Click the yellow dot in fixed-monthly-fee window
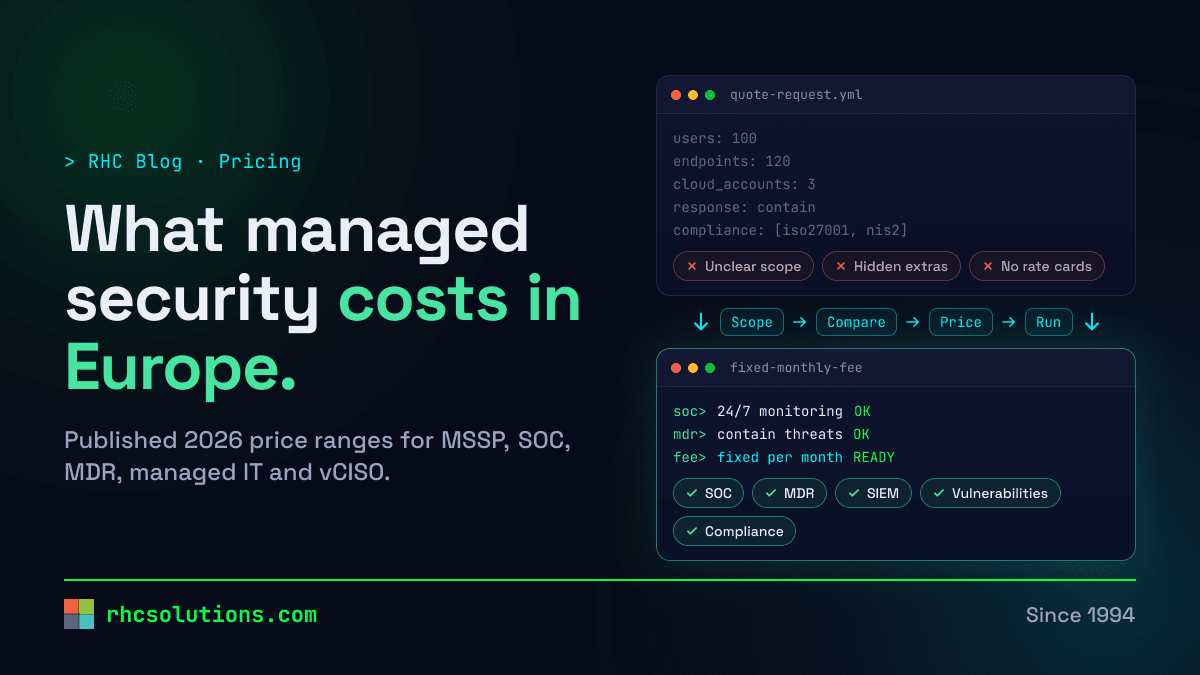 (693, 368)
